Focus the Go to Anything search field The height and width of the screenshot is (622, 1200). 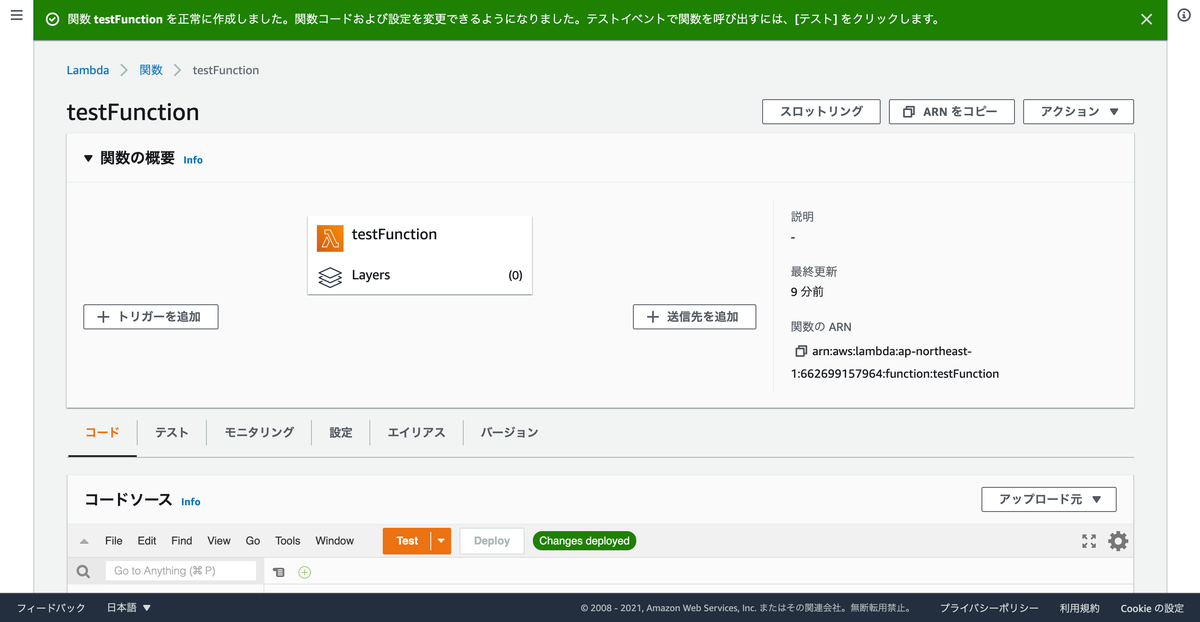pos(181,571)
